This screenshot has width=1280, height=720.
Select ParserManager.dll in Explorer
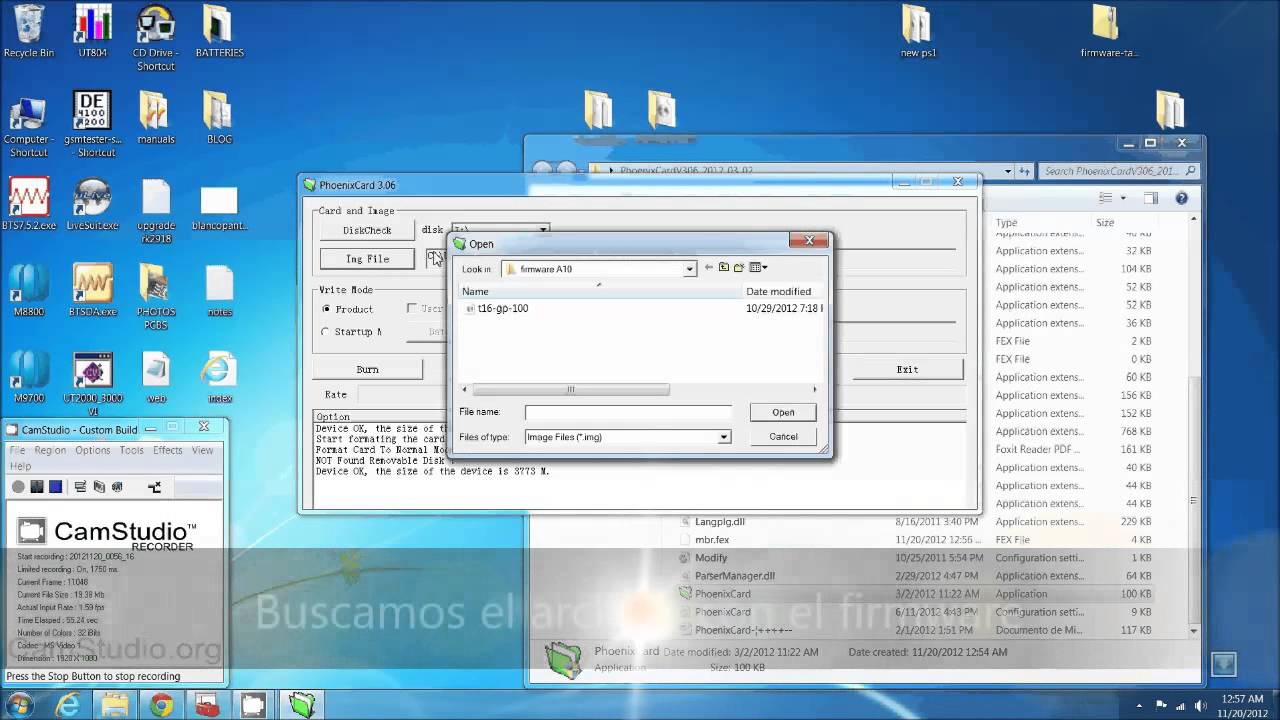point(734,576)
